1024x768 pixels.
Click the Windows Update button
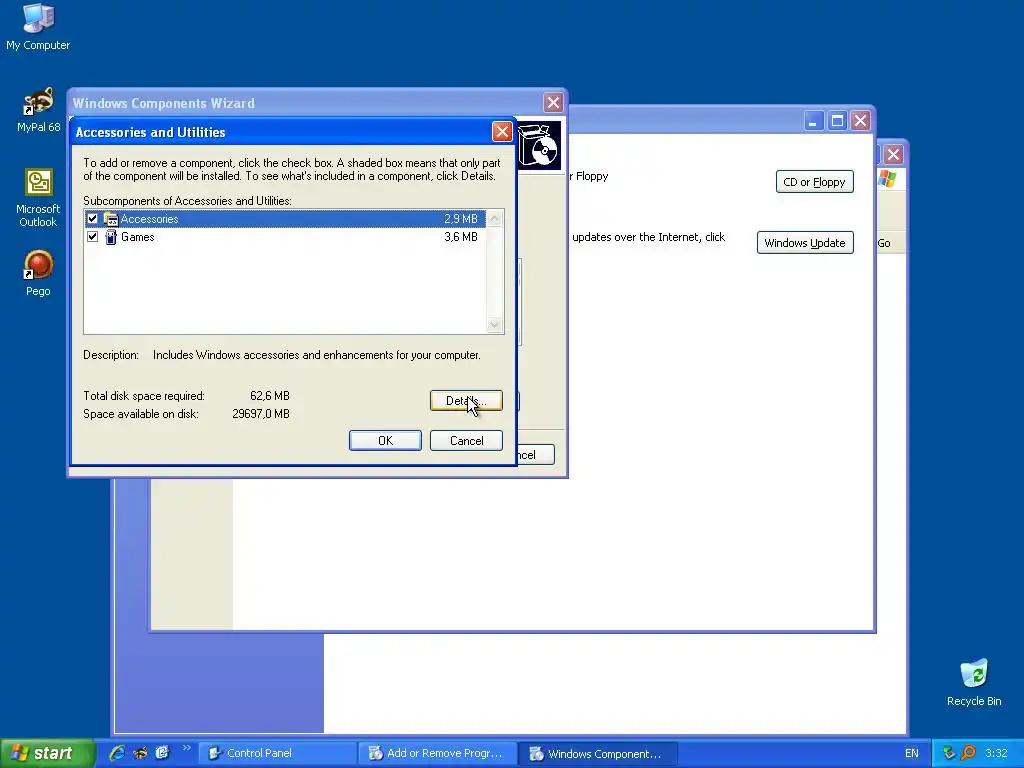pyautogui.click(x=805, y=243)
